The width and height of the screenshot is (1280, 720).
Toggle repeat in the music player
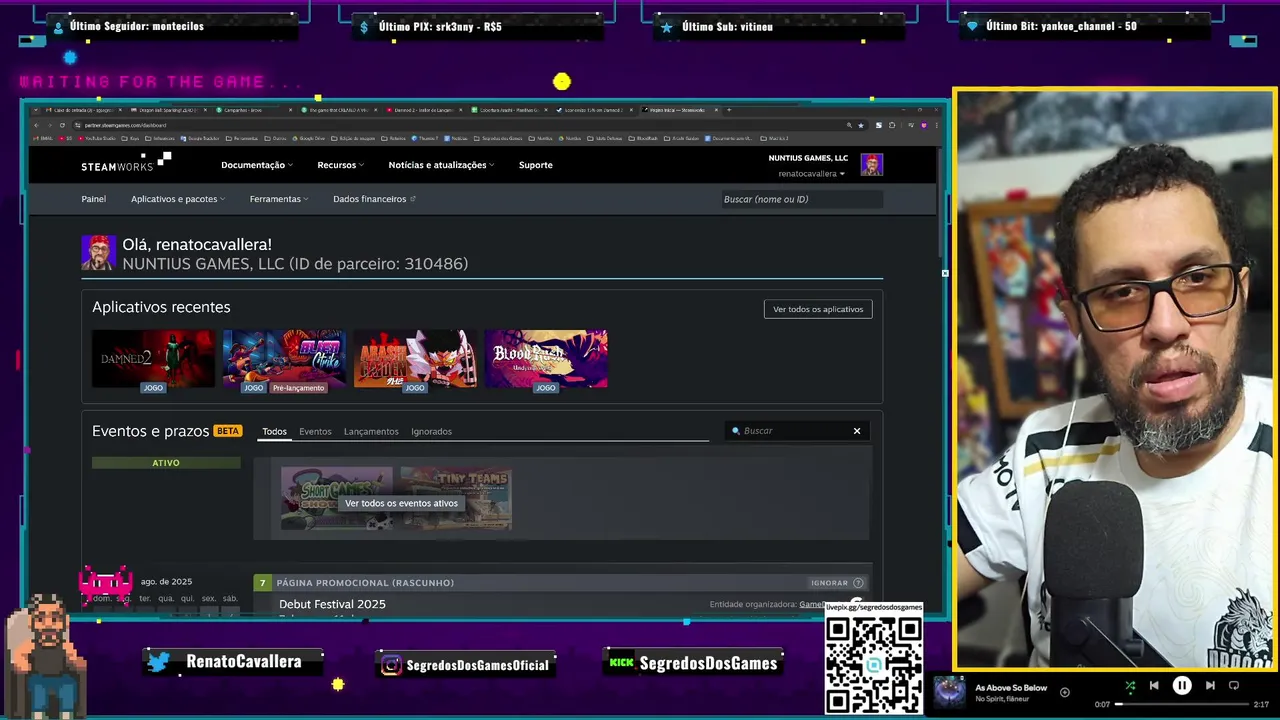click(x=1234, y=686)
